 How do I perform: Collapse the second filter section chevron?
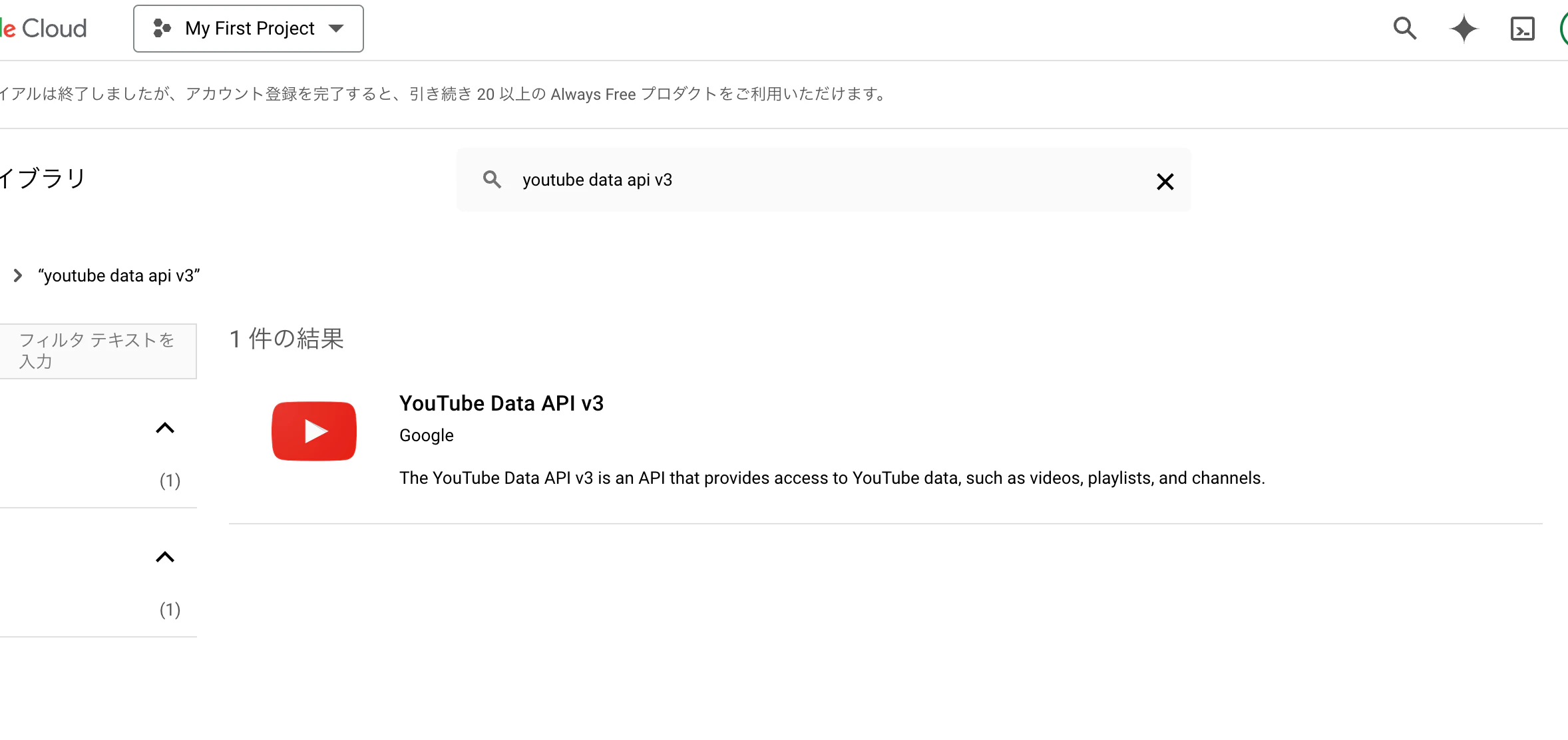165,557
